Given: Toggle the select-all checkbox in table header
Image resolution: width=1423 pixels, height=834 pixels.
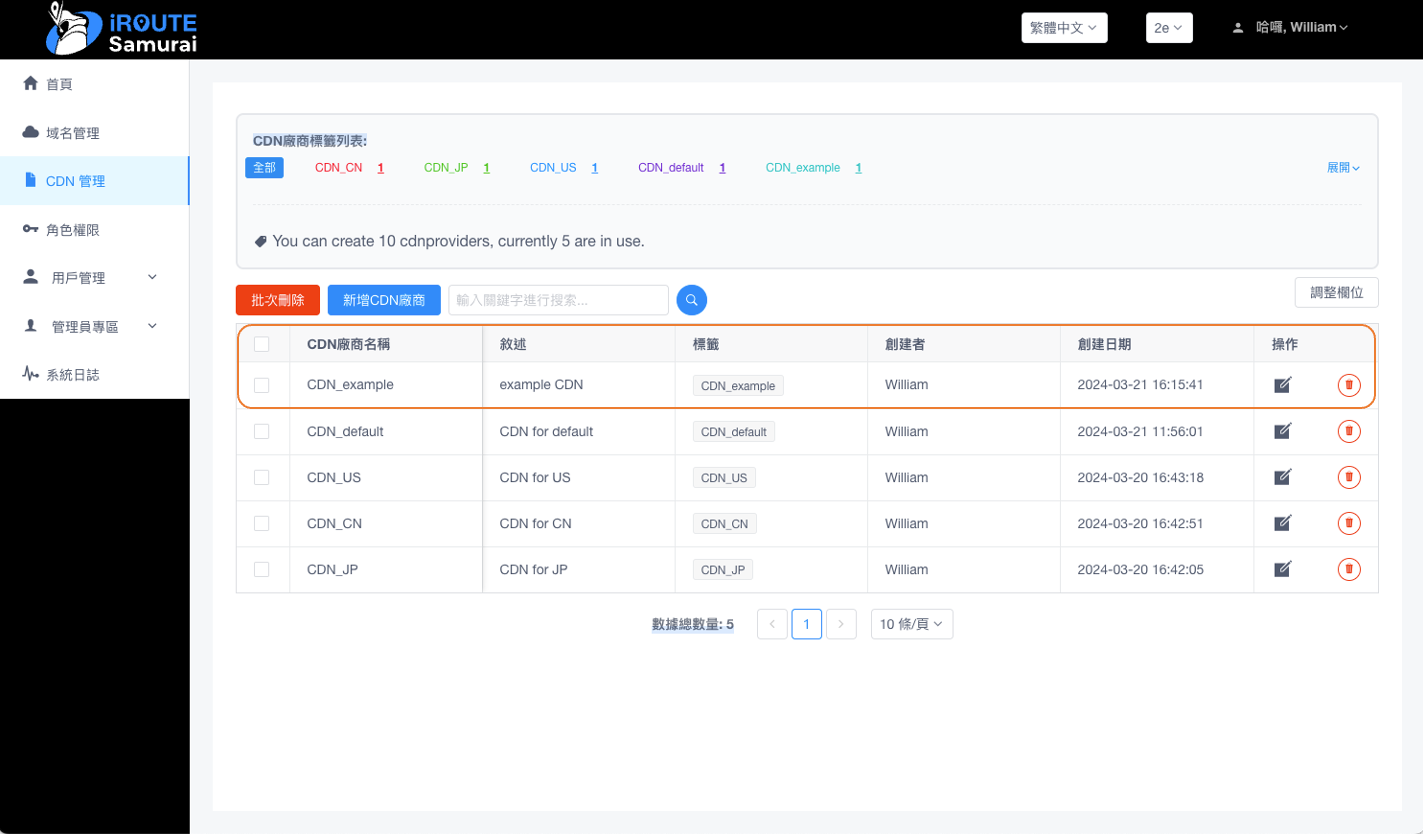Looking at the screenshot, I should pyautogui.click(x=262, y=344).
